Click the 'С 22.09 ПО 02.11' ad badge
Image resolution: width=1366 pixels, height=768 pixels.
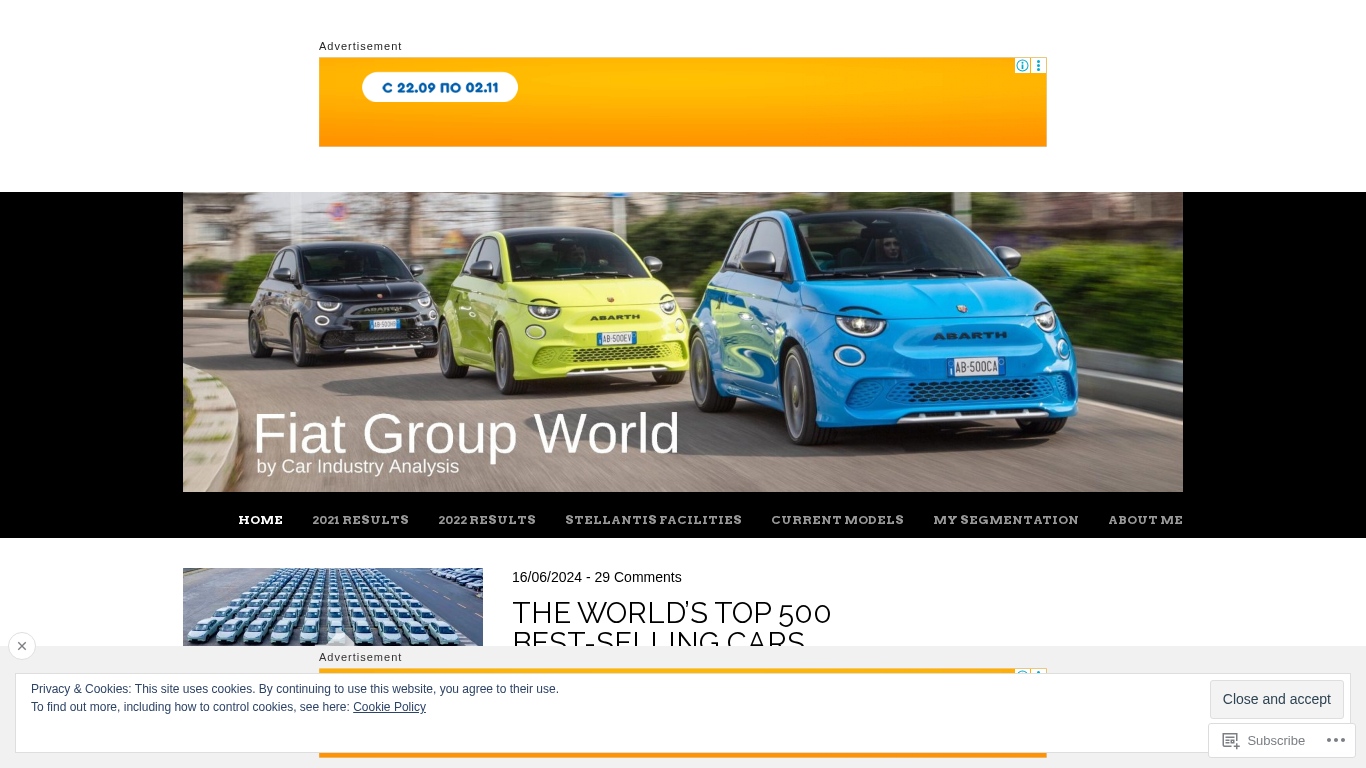(440, 87)
